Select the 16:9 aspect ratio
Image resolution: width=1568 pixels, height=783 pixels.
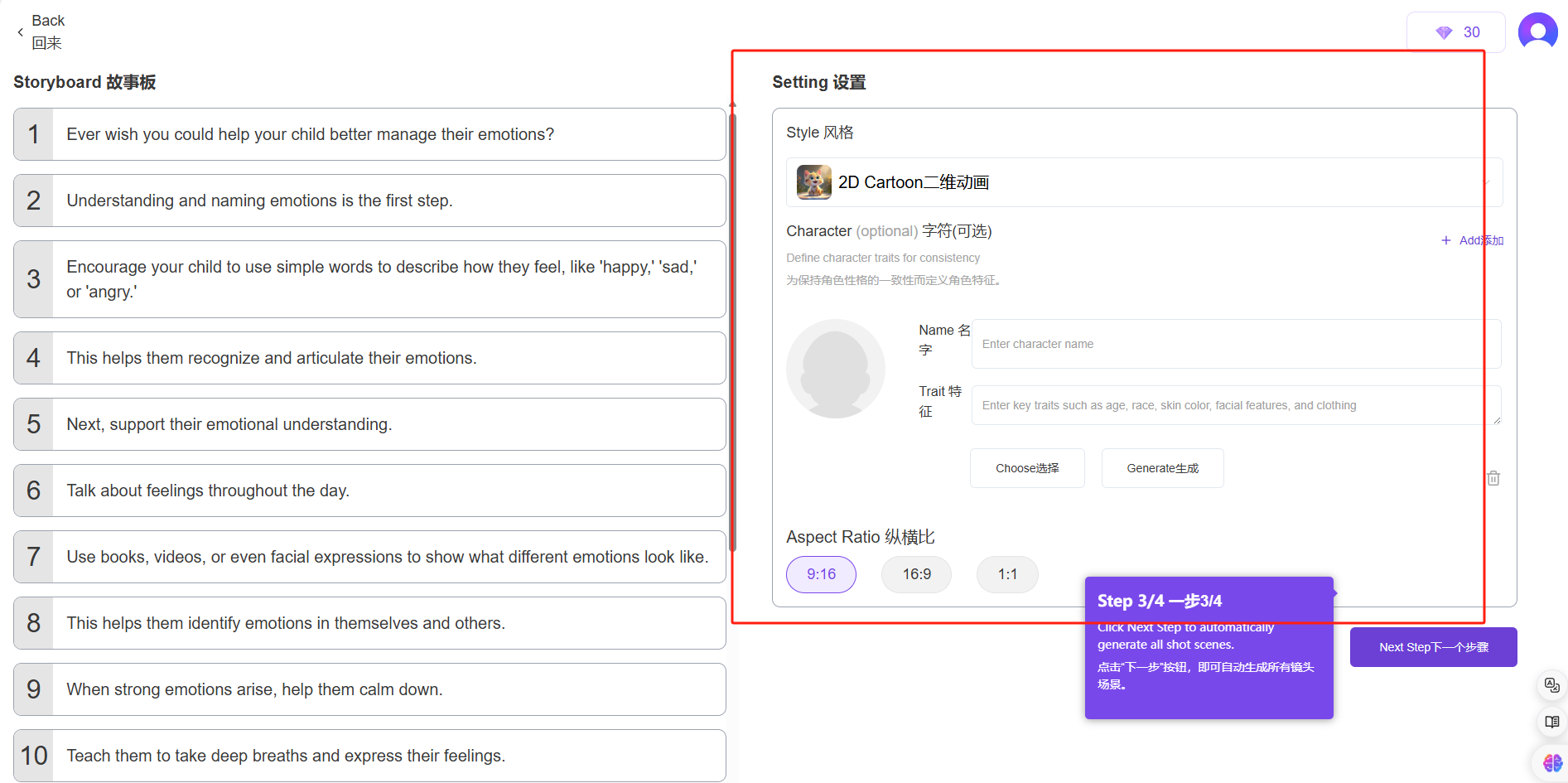click(916, 574)
